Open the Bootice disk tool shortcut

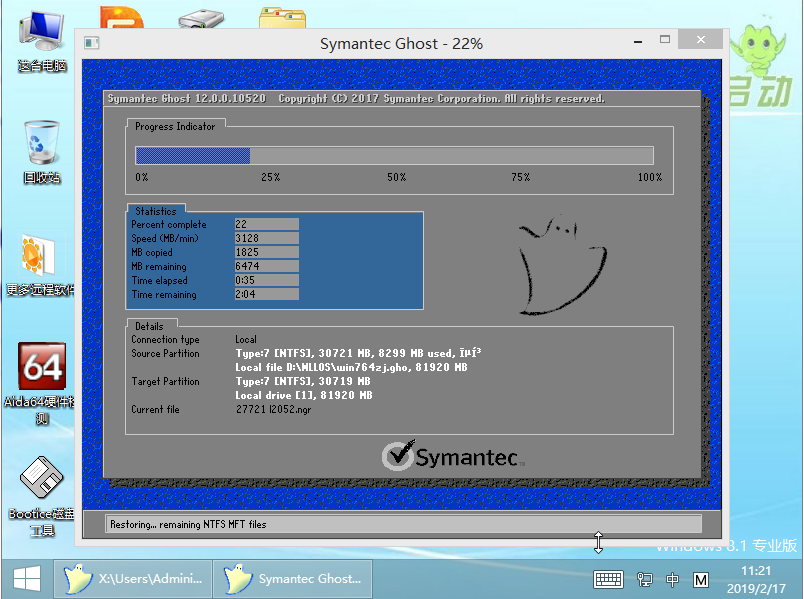(41, 484)
